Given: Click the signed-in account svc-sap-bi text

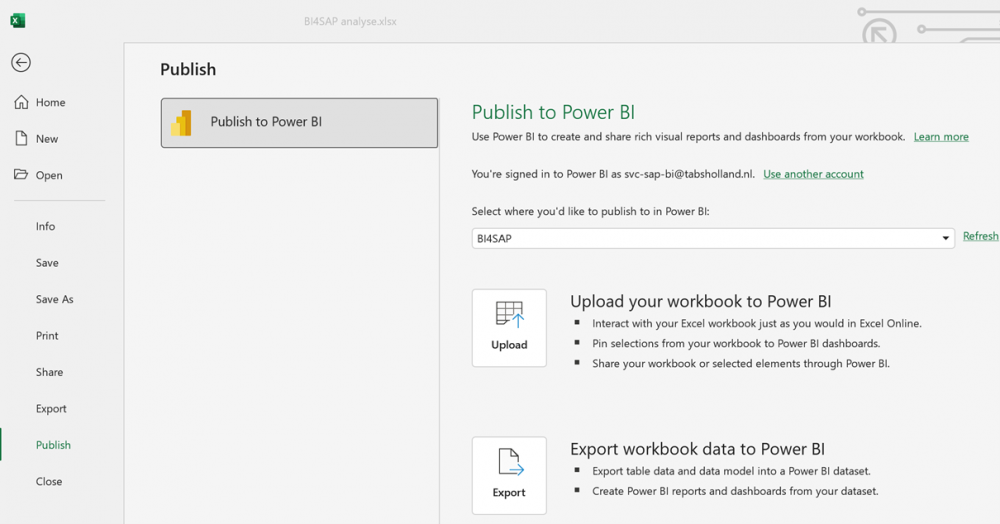Looking at the screenshot, I should point(689,174).
